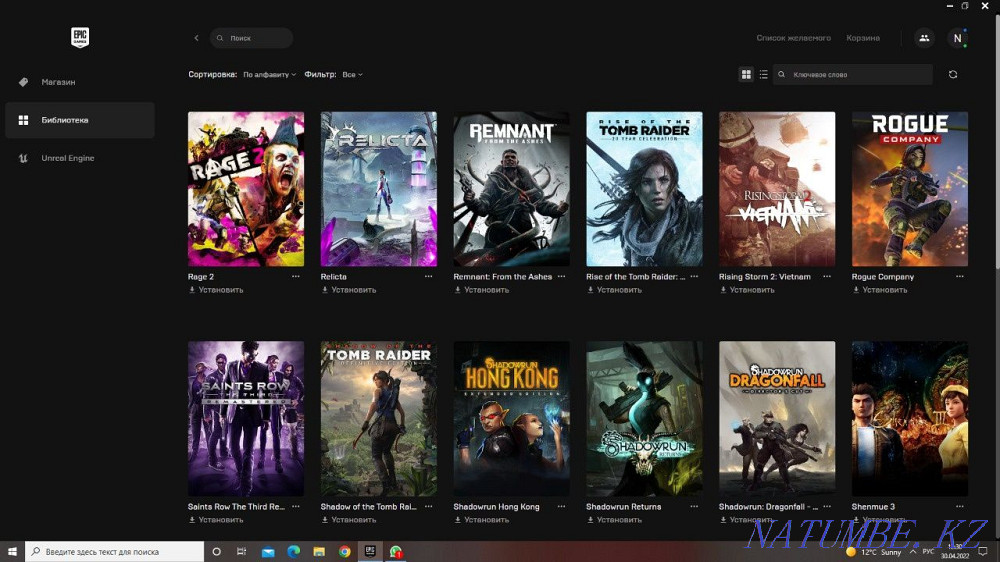The height and width of the screenshot is (562, 1000).
Task: Open the user profile avatar N
Action: 957,38
